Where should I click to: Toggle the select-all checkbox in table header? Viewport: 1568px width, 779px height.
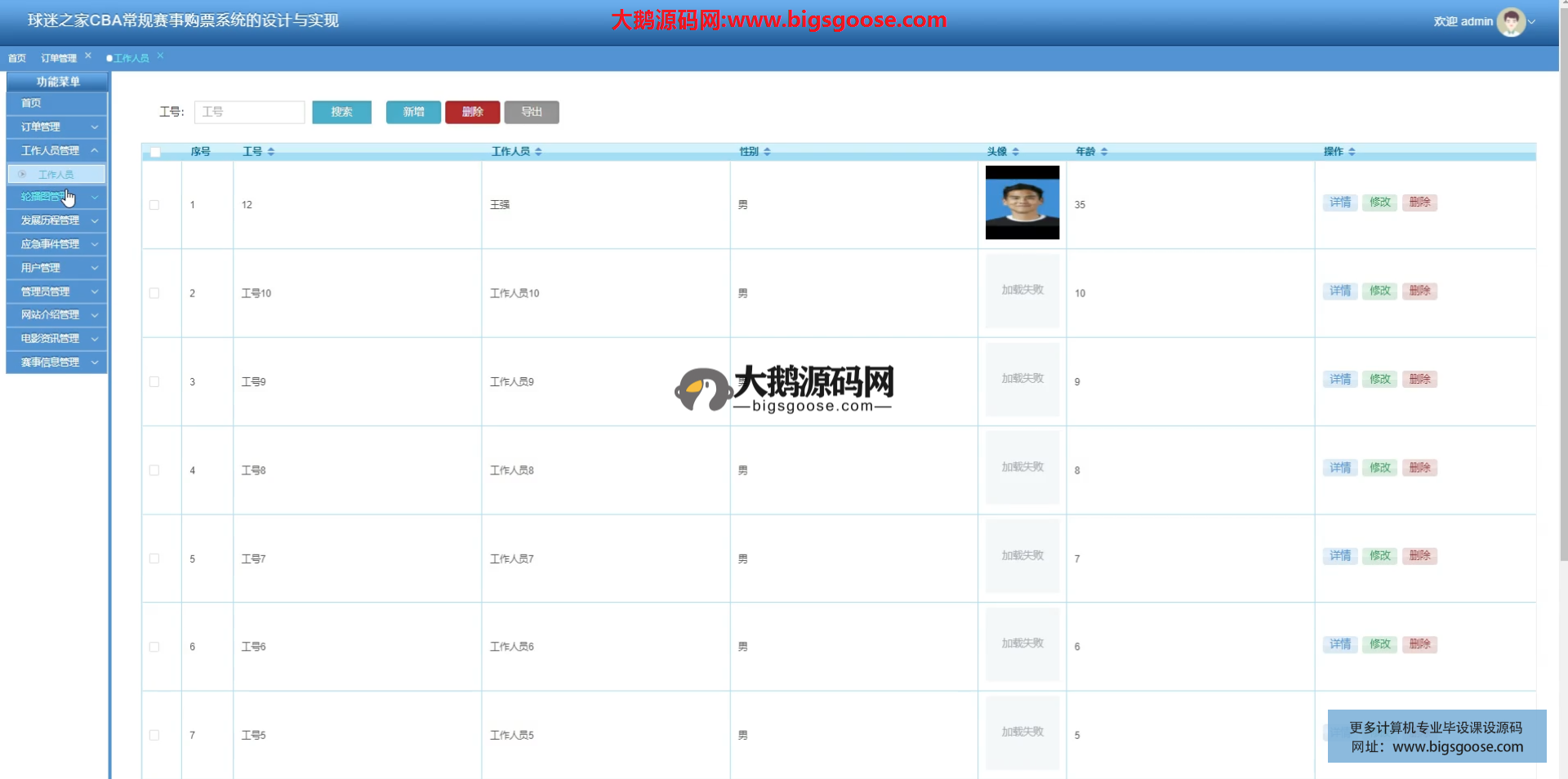click(x=155, y=152)
